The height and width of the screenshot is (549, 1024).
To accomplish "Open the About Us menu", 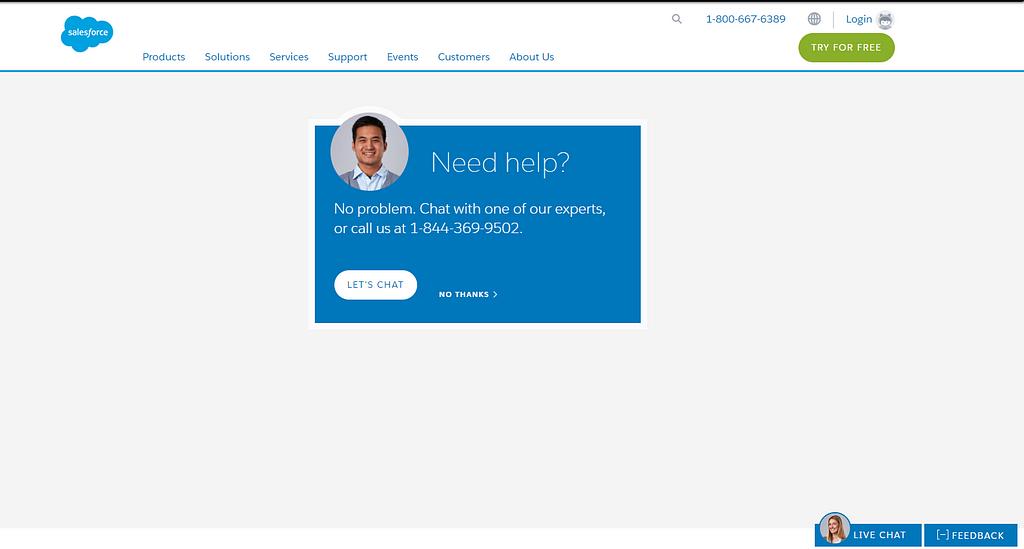I will (531, 57).
